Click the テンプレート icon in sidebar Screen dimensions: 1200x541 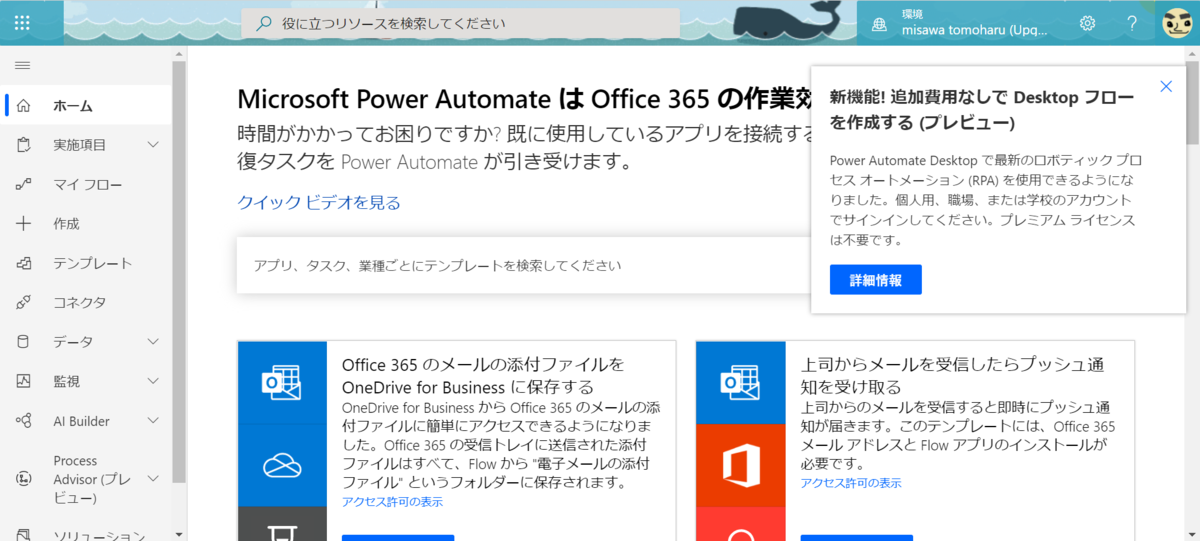point(24,263)
